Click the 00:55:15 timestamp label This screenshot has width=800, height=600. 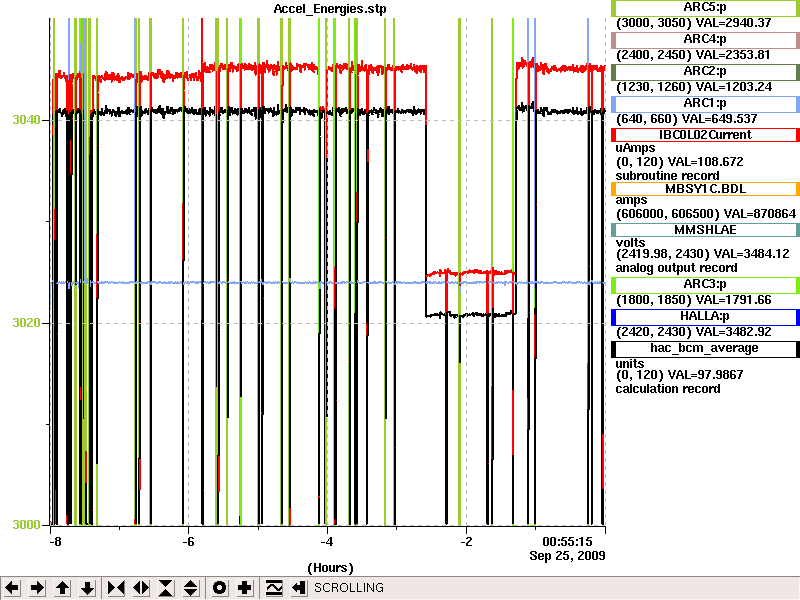click(567, 542)
